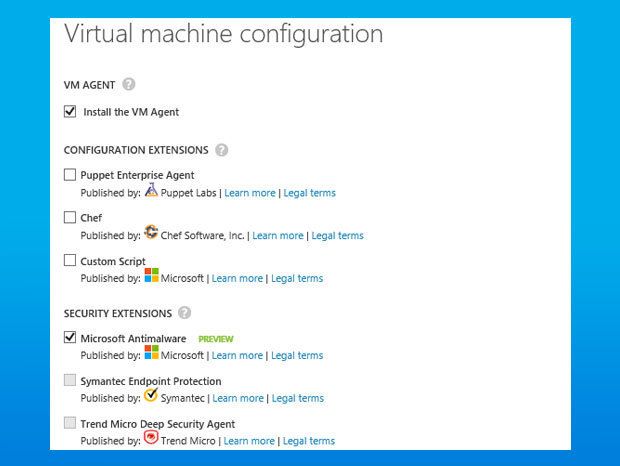The width and height of the screenshot is (620, 466).
Task: Open Legal terms for Puppet Labs
Action: click(x=310, y=193)
